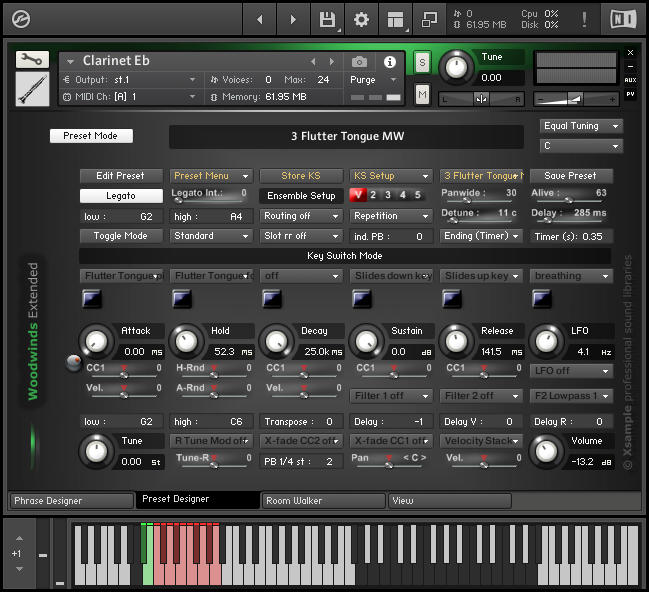Select previous preset arrow beside Clarinet Eb
The height and width of the screenshot is (592, 649).
click(313, 62)
